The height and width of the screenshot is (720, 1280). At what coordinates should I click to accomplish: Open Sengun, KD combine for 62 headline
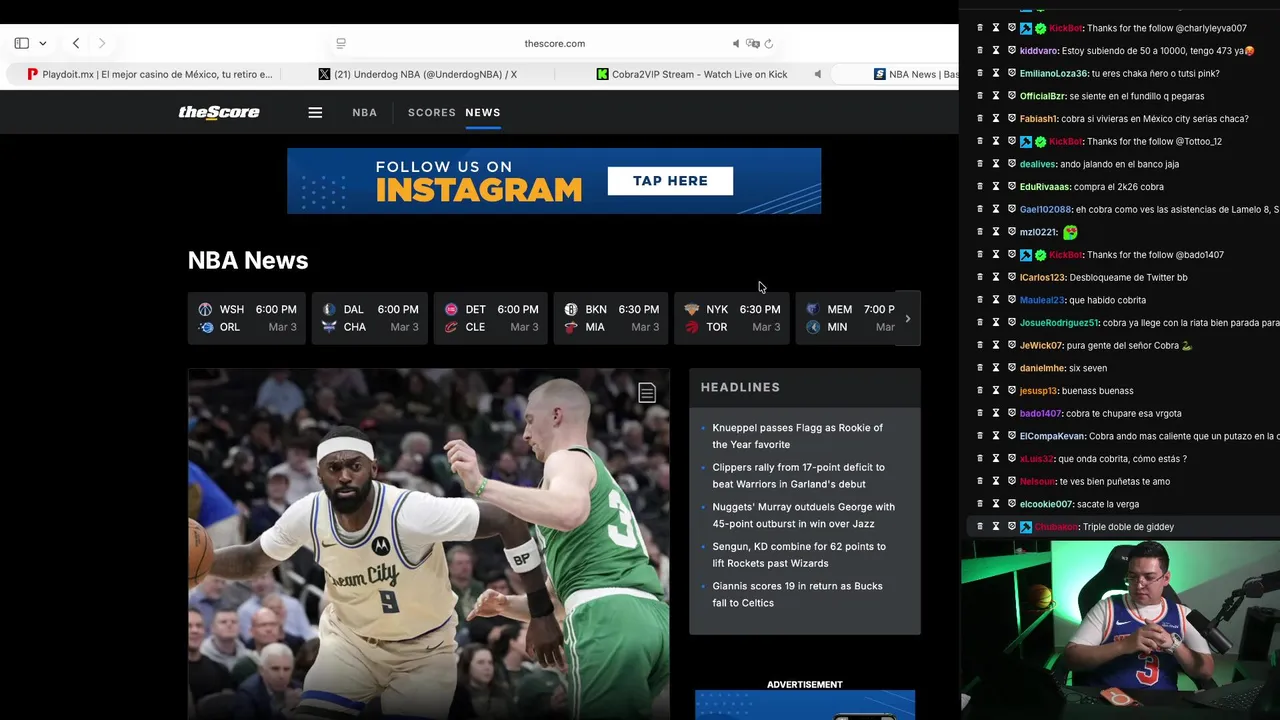coord(799,555)
